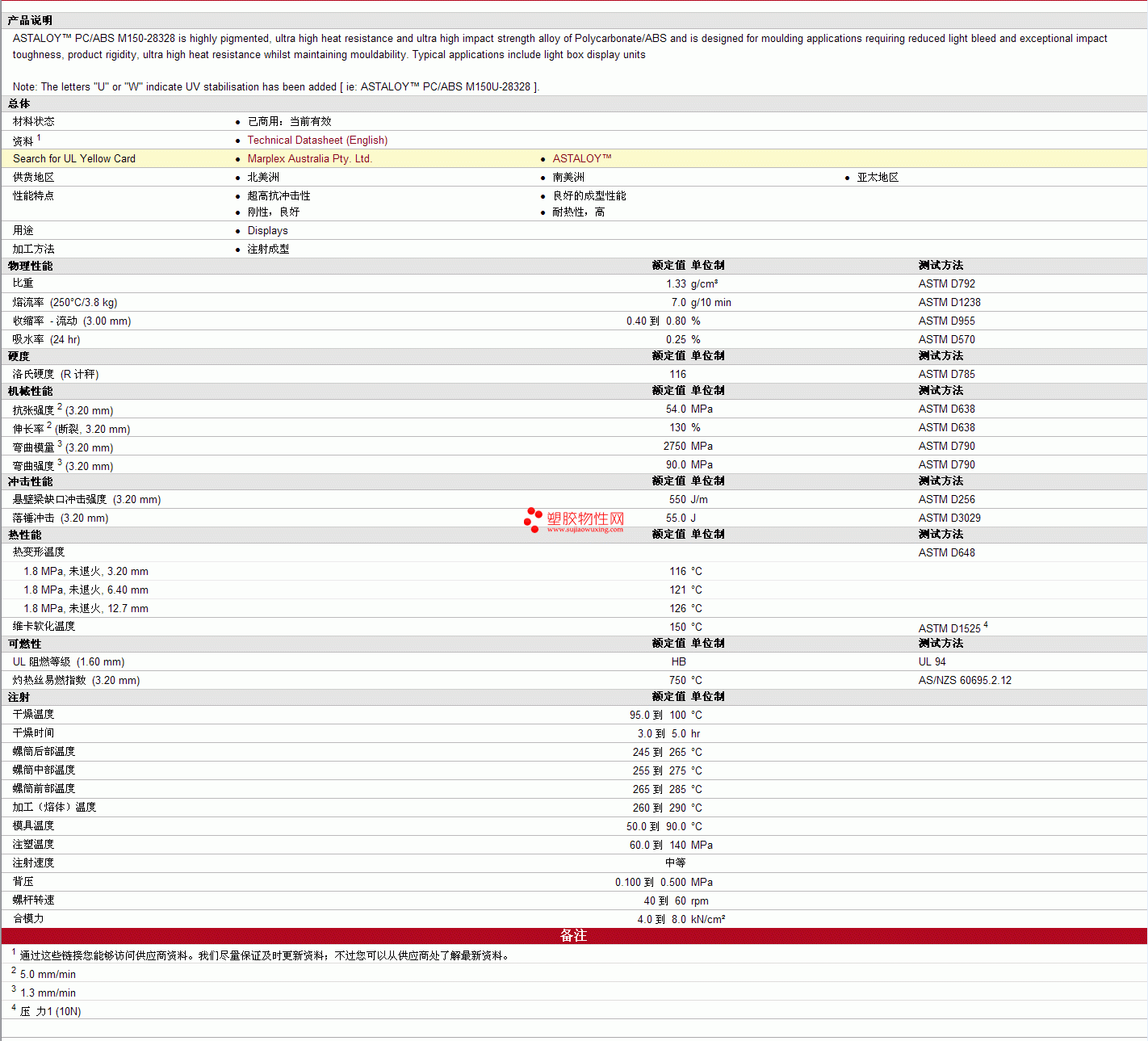The image size is (1148, 1041).
Task: Select the ASTM D648 test method cell
Action: 947,553
